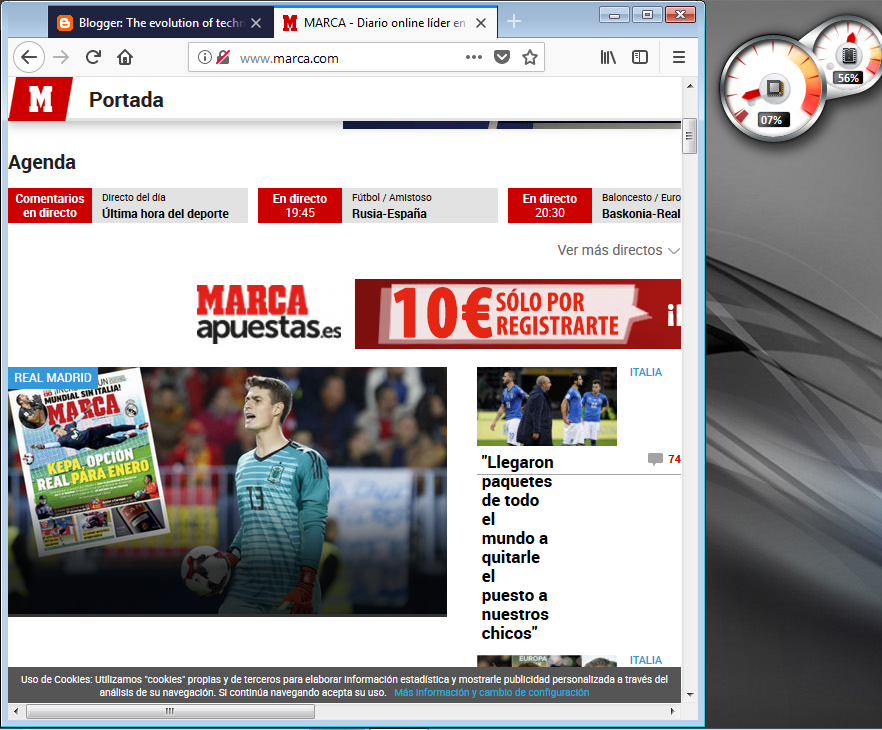Click the vertical scrollbar thumb
Screen dimensions: 882x730
(690, 136)
